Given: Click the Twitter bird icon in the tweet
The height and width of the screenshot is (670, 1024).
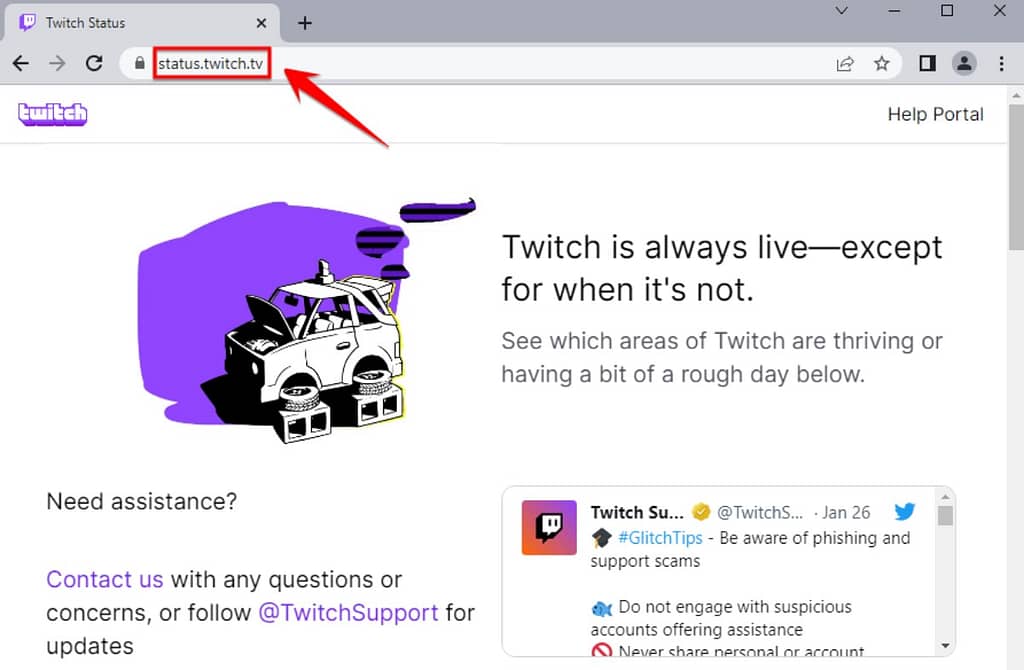Looking at the screenshot, I should pos(904,512).
